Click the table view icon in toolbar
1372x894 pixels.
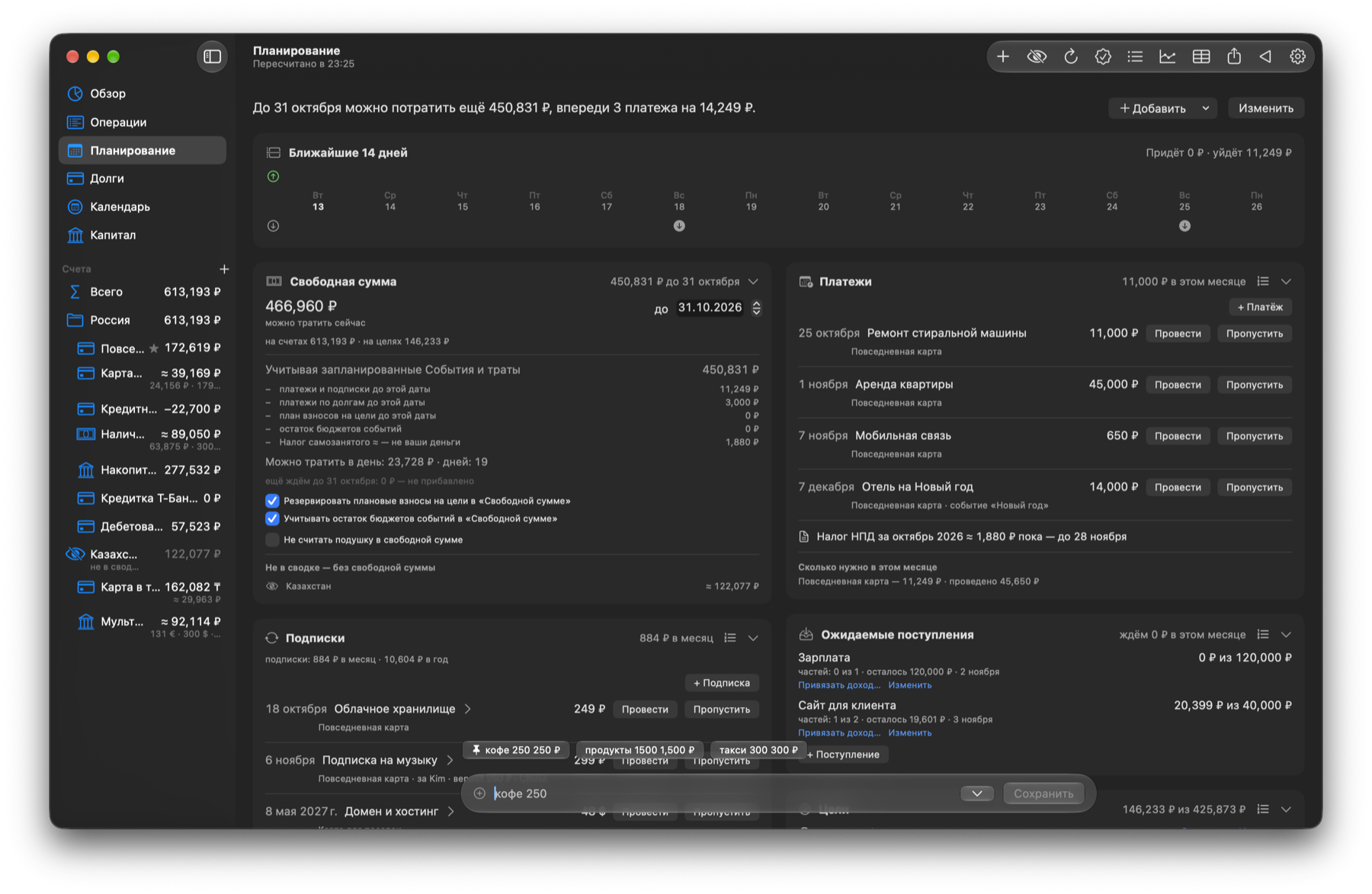coord(1201,56)
